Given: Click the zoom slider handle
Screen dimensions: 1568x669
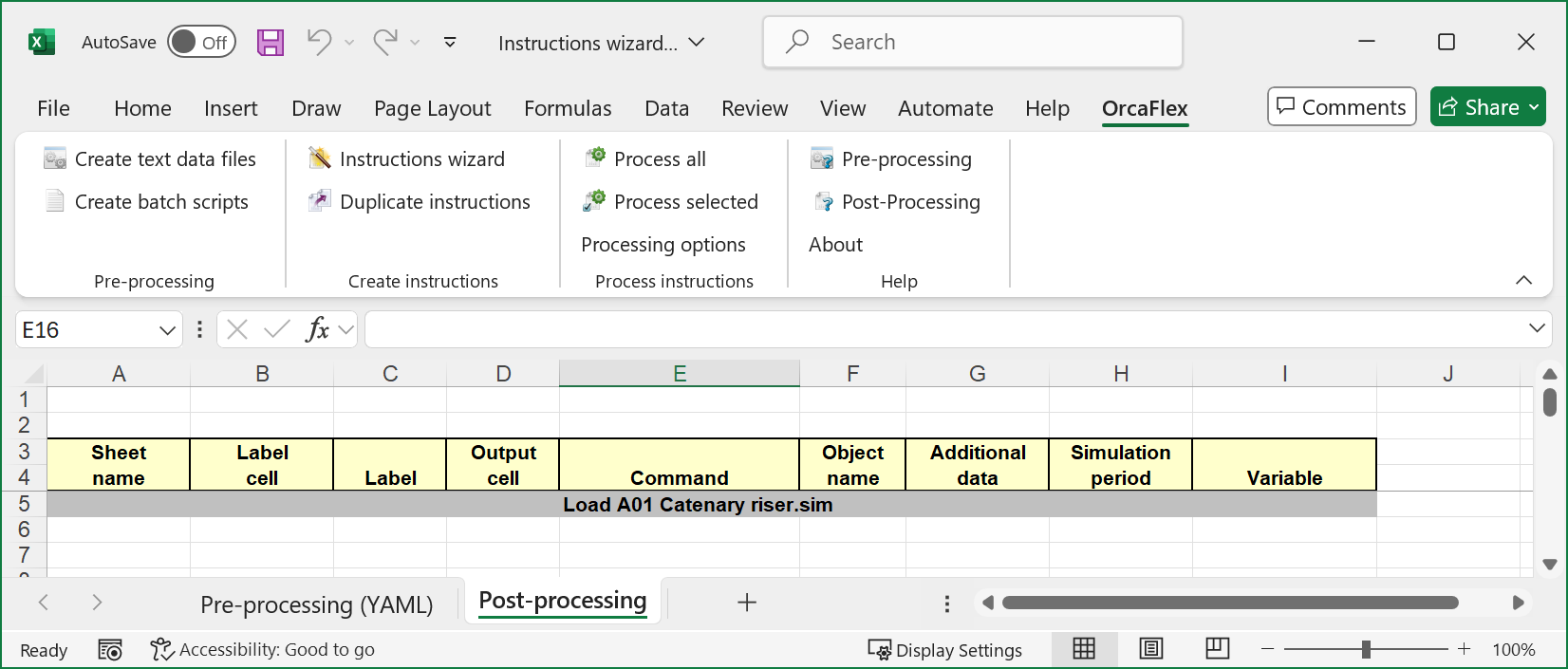Looking at the screenshot, I should (x=1366, y=649).
